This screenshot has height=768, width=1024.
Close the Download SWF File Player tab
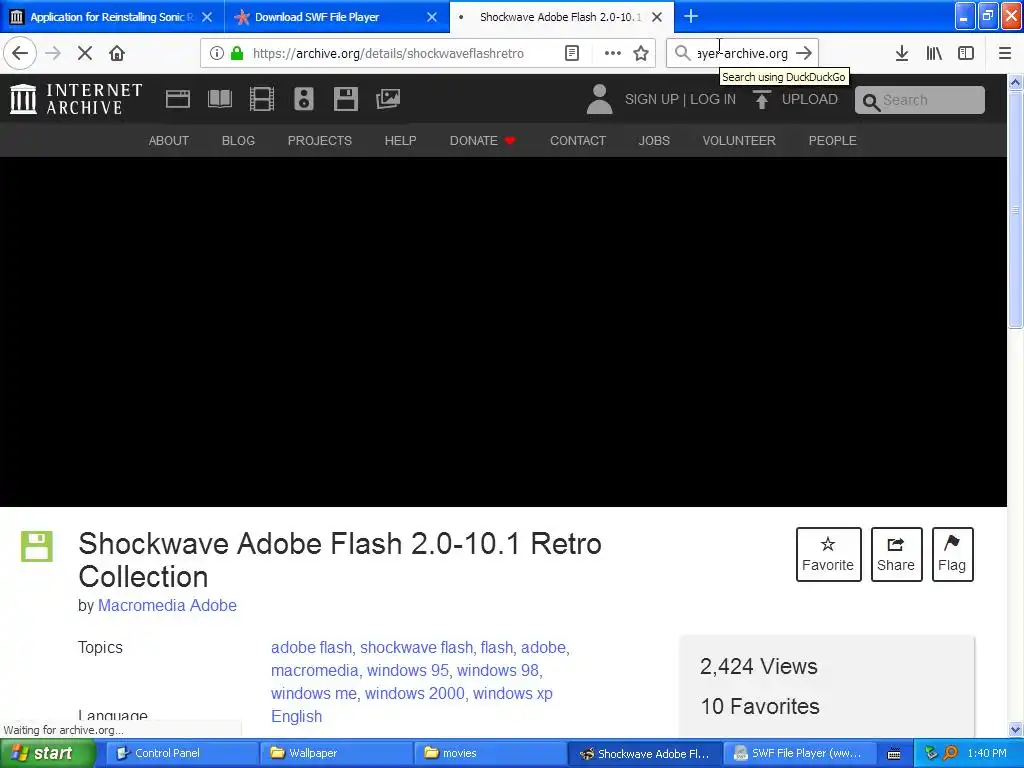432,17
